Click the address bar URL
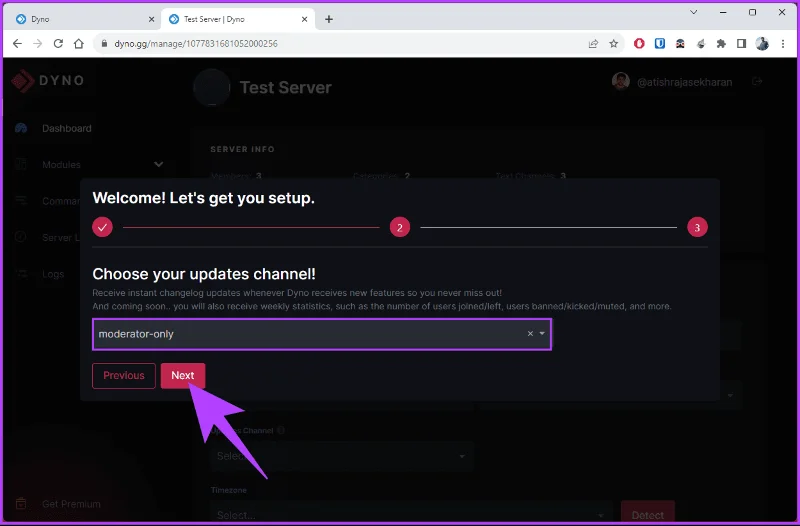Image resolution: width=800 pixels, height=526 pixels. point(196,43)
